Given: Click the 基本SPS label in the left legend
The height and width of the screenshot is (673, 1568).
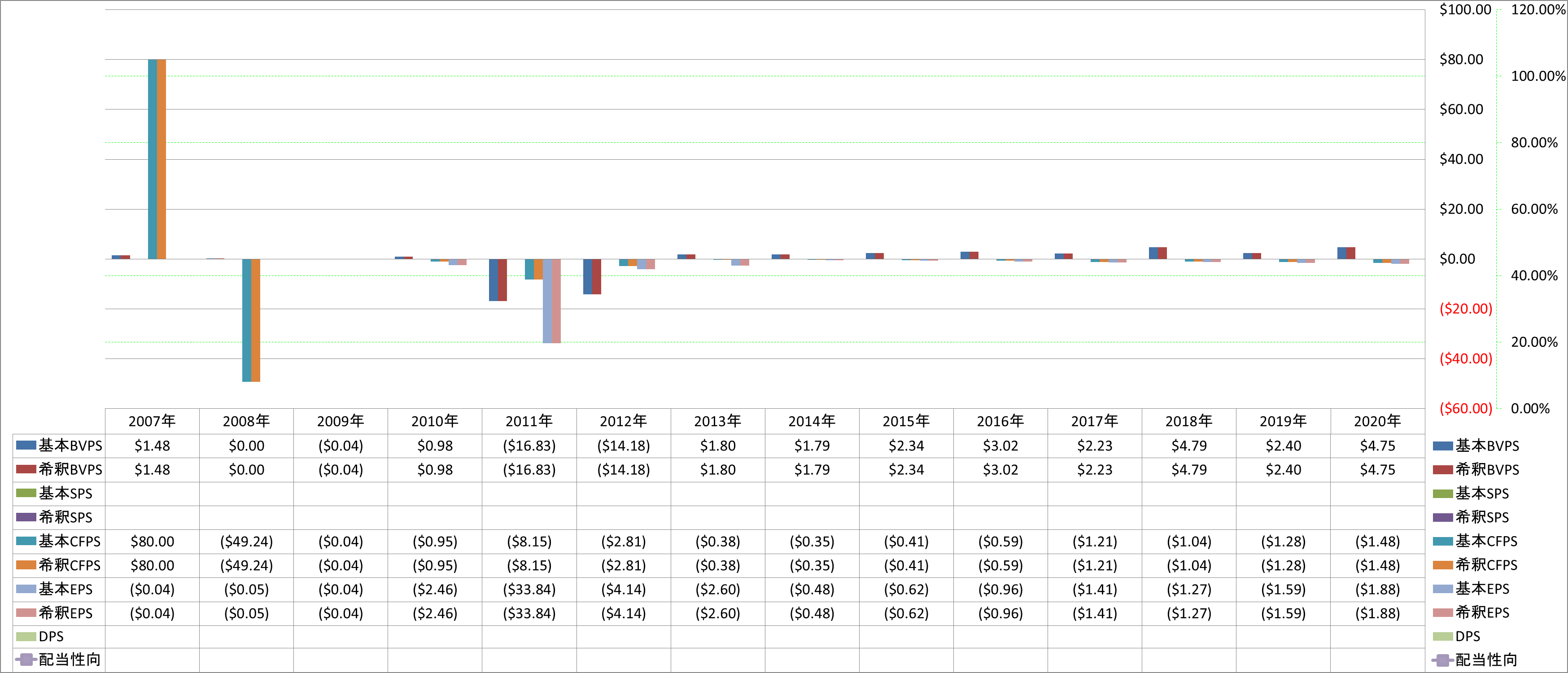Looking at the screenshot, I should point(66,494).
